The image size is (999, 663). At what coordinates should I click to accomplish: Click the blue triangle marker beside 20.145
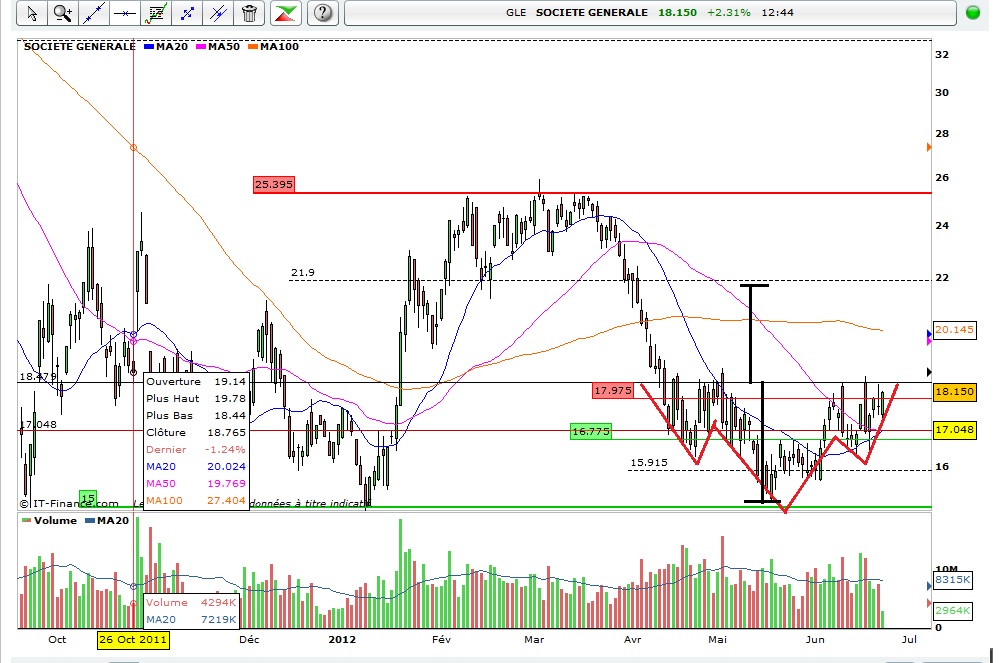coord(929,333)
